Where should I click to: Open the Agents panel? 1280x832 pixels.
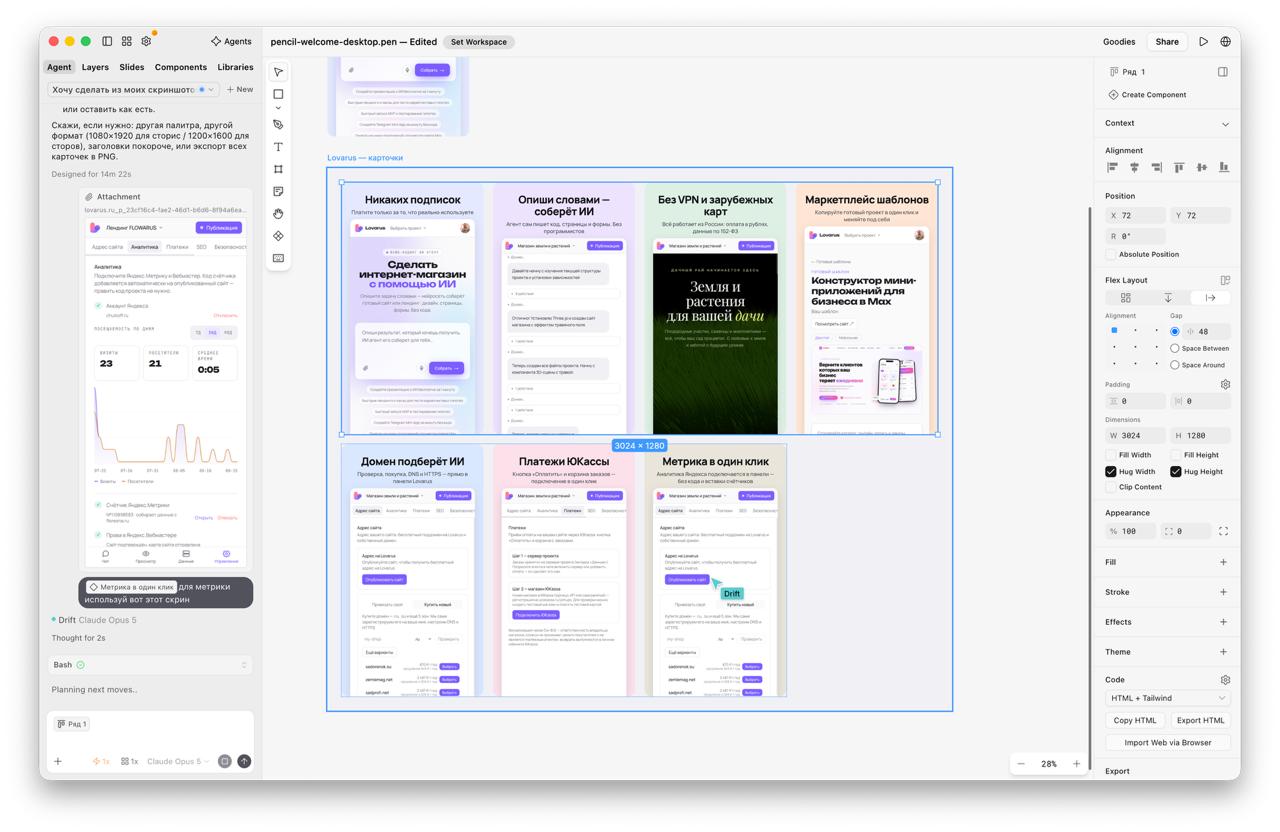point(231,41)
